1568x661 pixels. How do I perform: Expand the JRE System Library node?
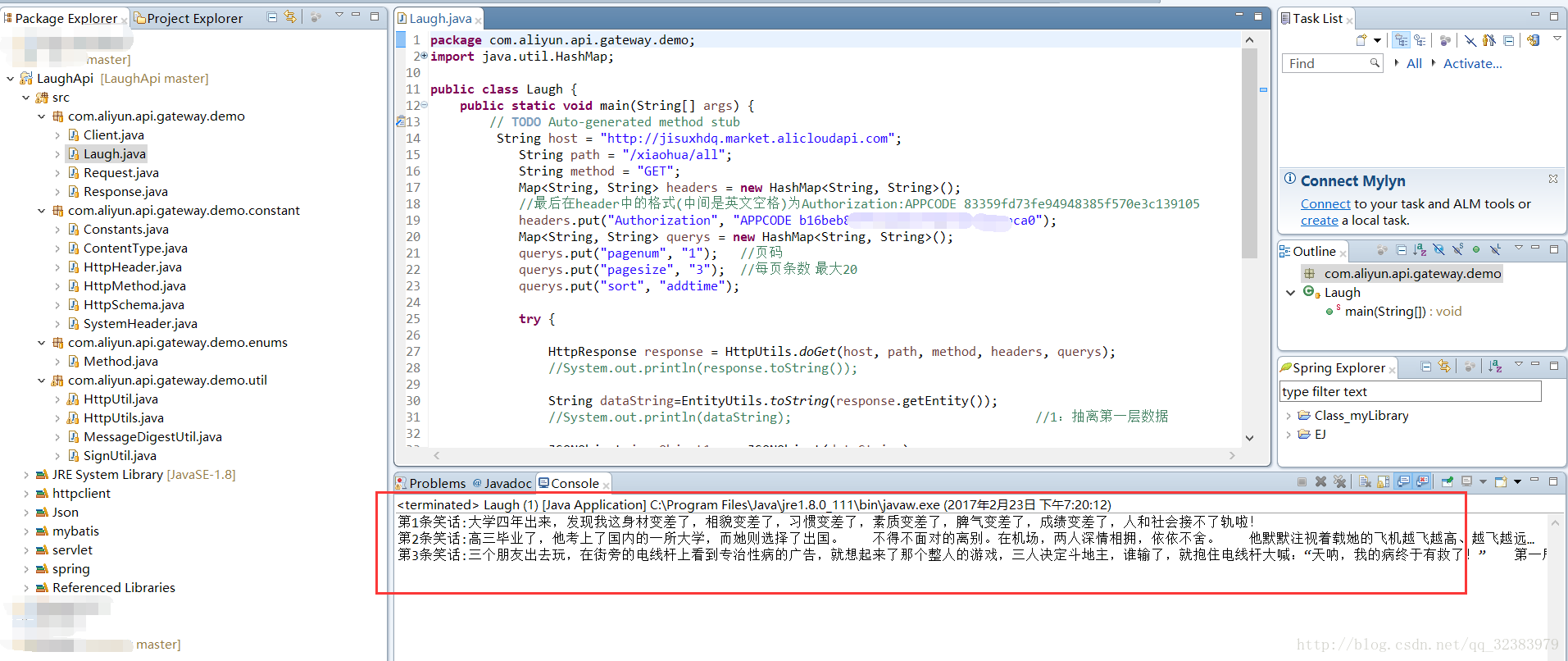[x=26, y=475]
